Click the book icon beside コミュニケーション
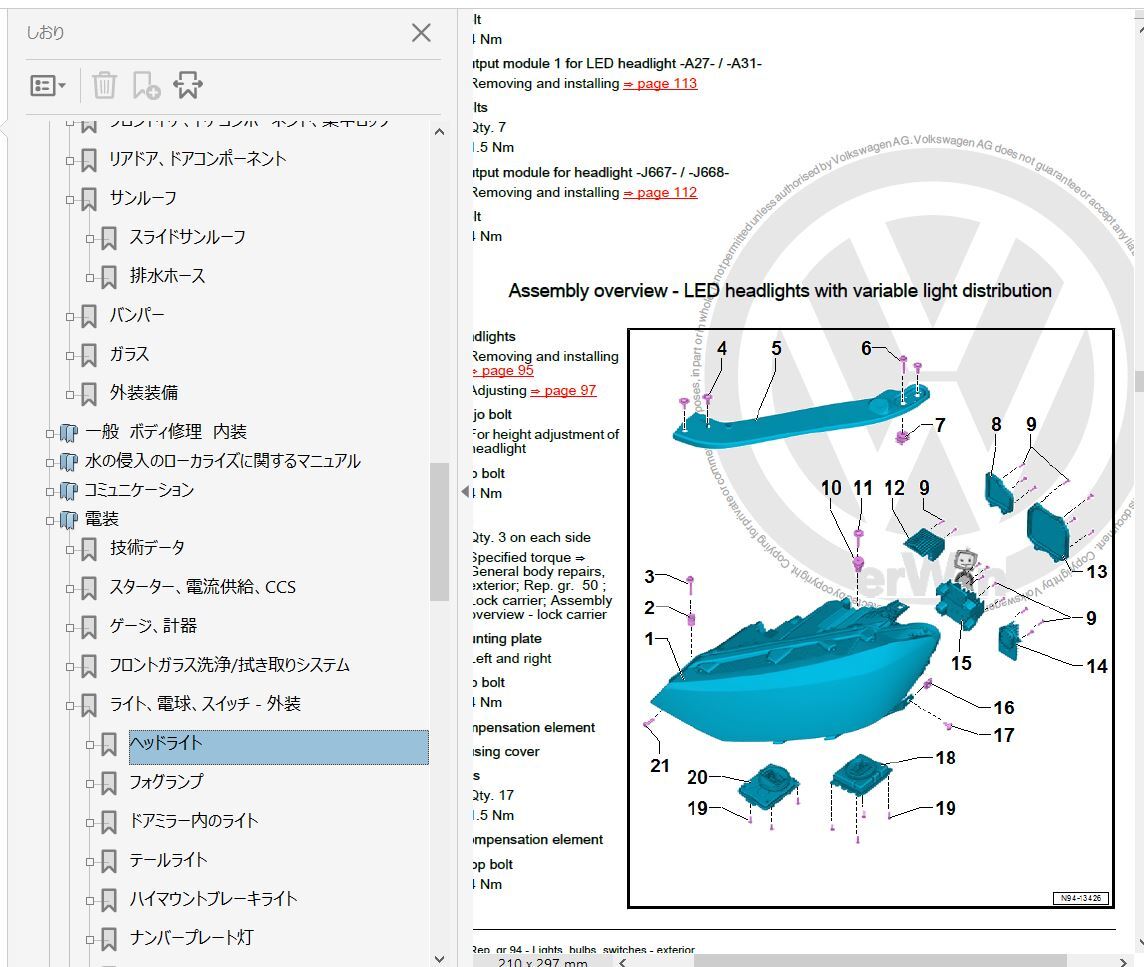This screenshot has height=967, width=1144. [x=69, y=491]
